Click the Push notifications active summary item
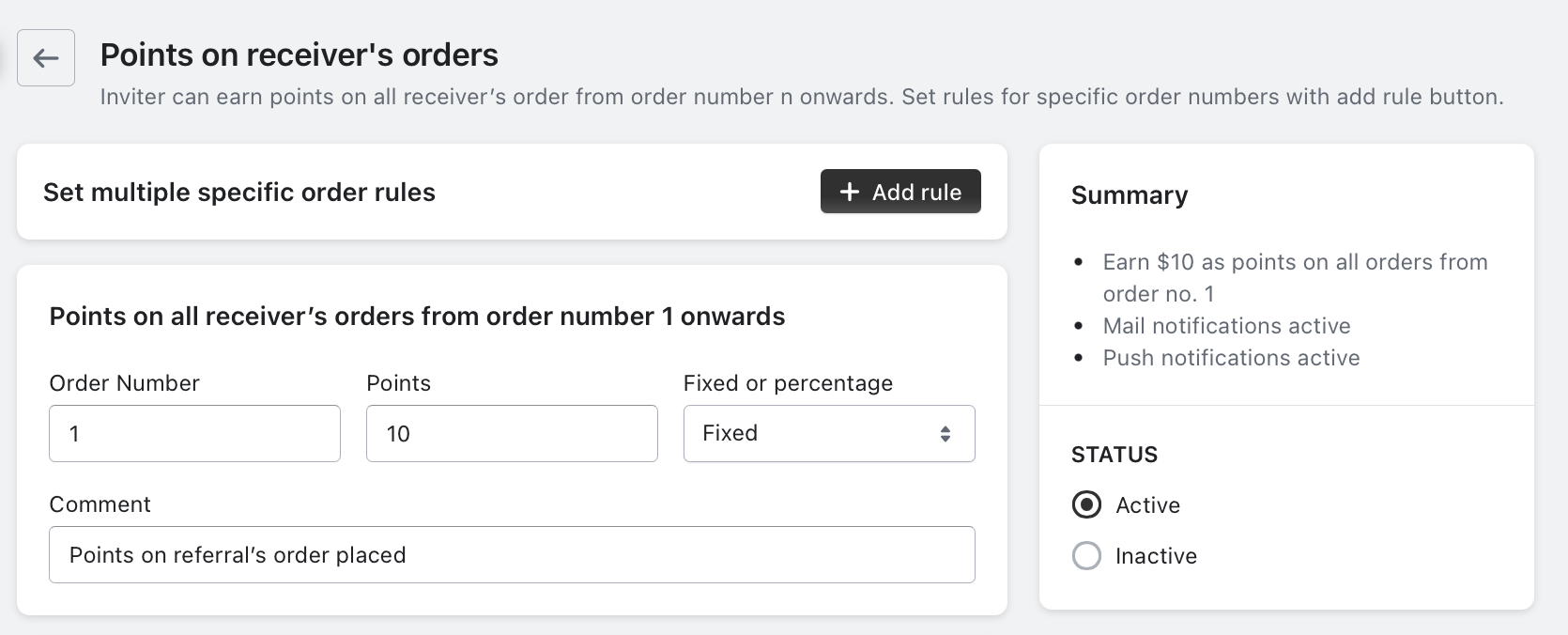This screenshot has width=1568, height=635. point(1231,358)
